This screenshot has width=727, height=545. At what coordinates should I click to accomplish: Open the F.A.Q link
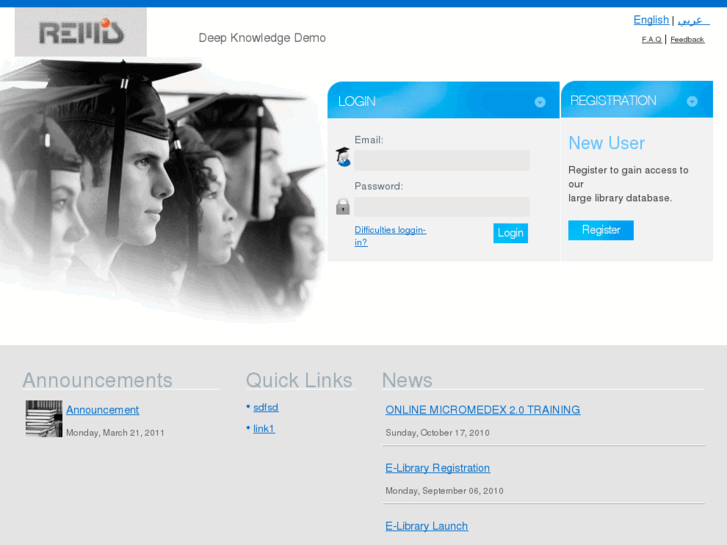pyautogui.click(x=651, y=39)
